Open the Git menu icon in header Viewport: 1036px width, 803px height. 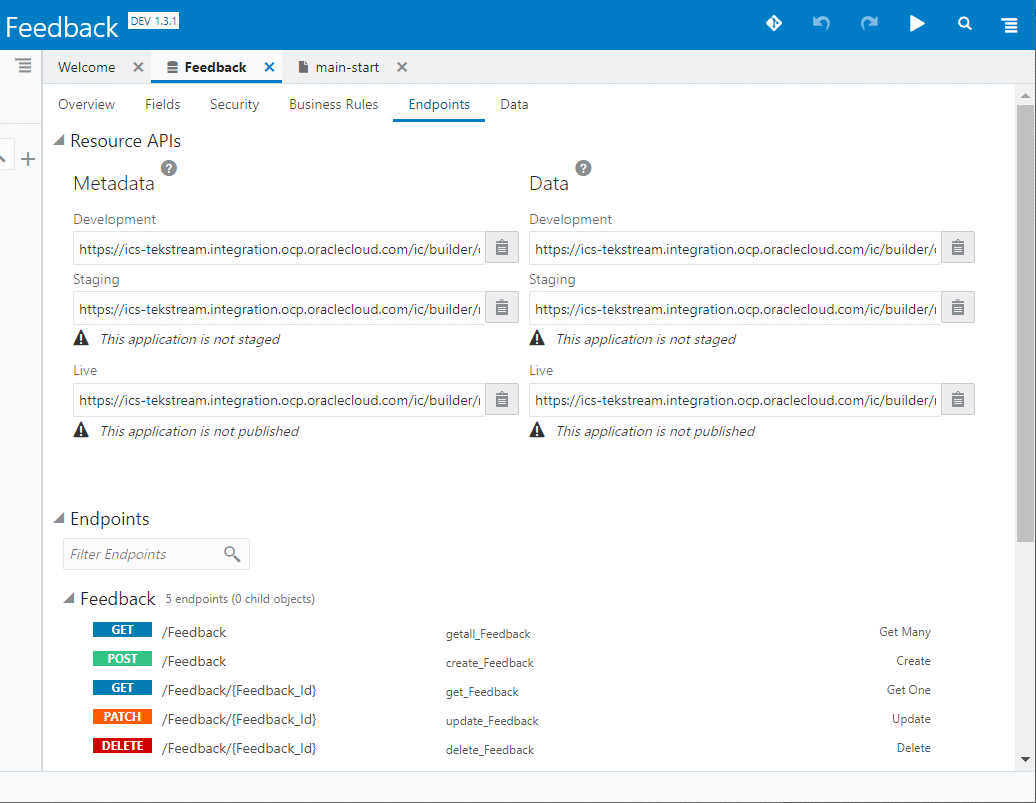click(774, 24)
